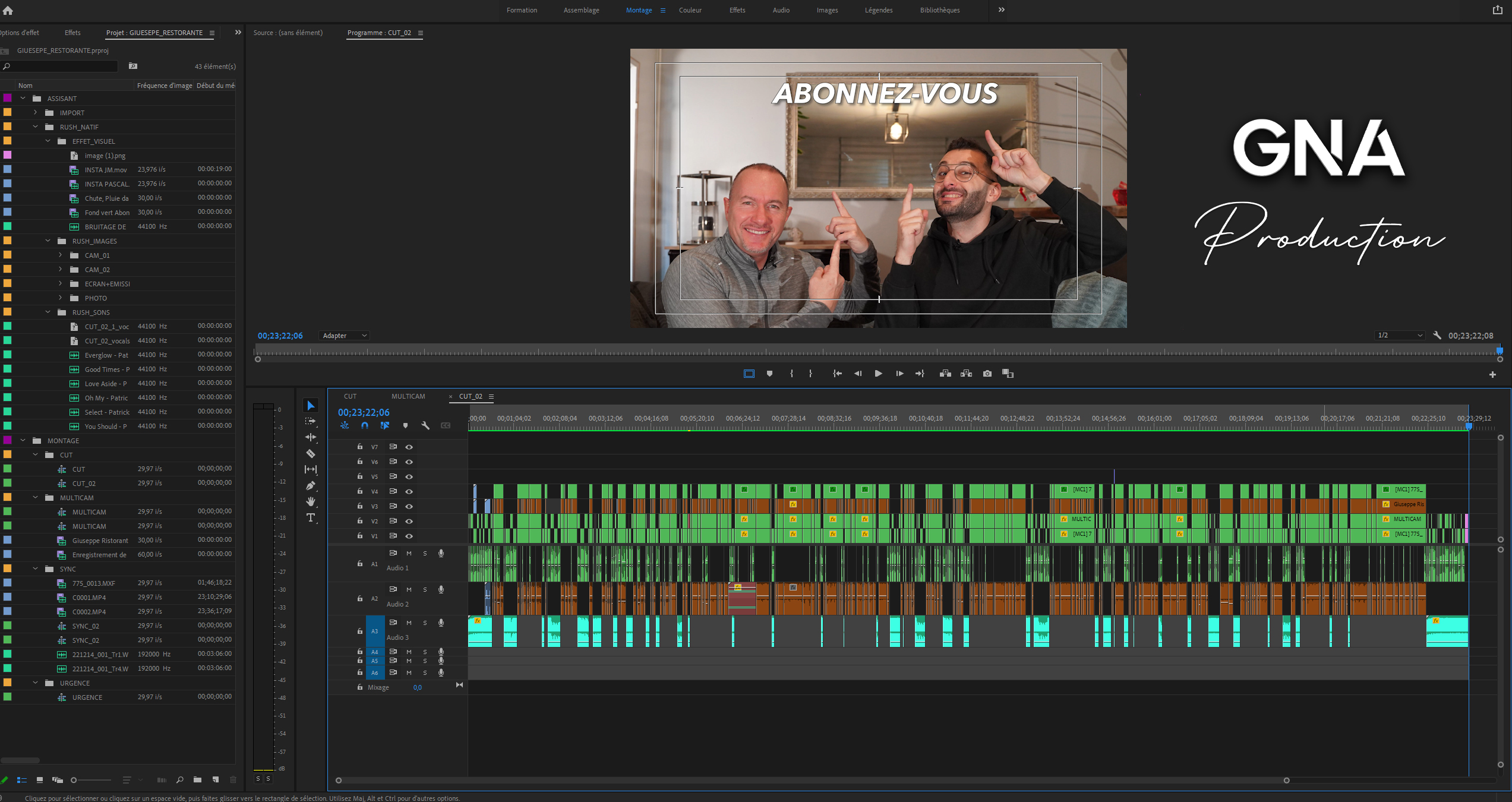Click the Mark Out button in program monitor
The height and width of the screenshot is (802, 1512).
coord(810,374)
